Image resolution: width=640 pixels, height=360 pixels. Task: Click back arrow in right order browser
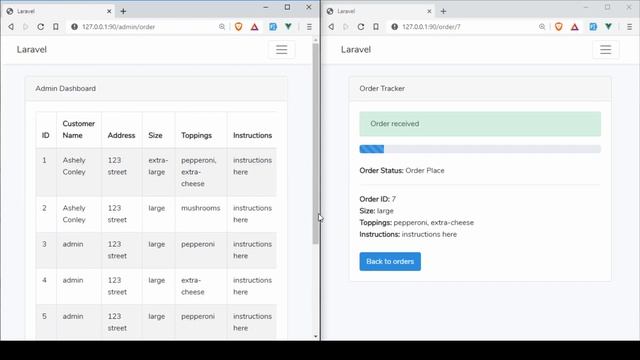coord(331,27)
